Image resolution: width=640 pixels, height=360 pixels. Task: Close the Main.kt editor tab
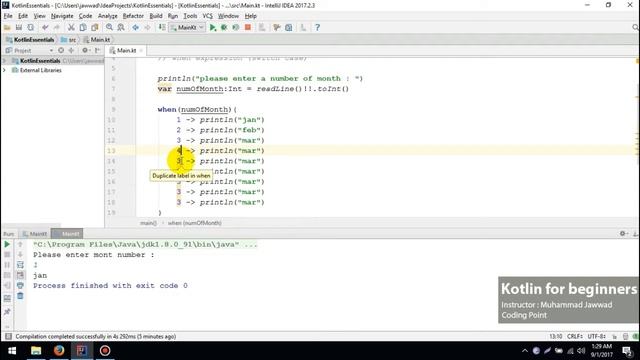click(141, 51)
